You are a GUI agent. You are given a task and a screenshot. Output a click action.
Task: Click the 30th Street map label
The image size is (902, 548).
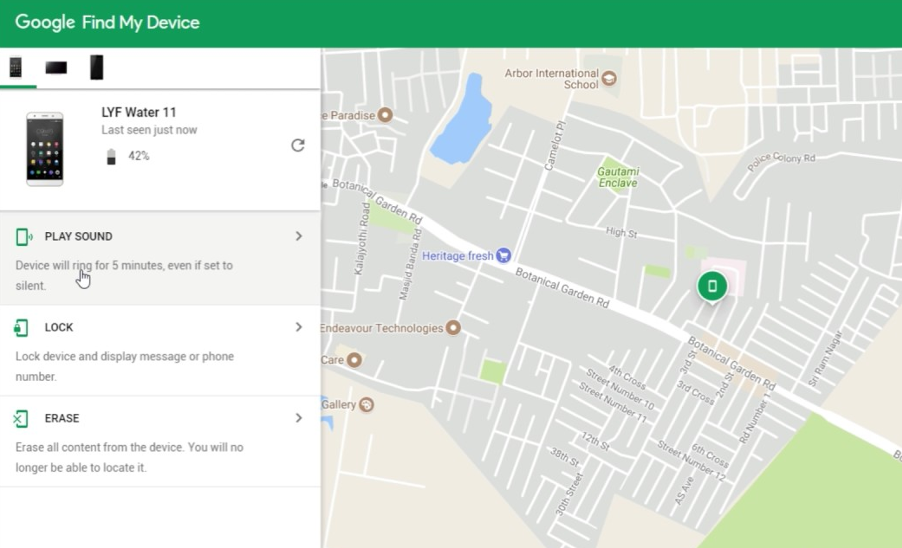(569, 494)
